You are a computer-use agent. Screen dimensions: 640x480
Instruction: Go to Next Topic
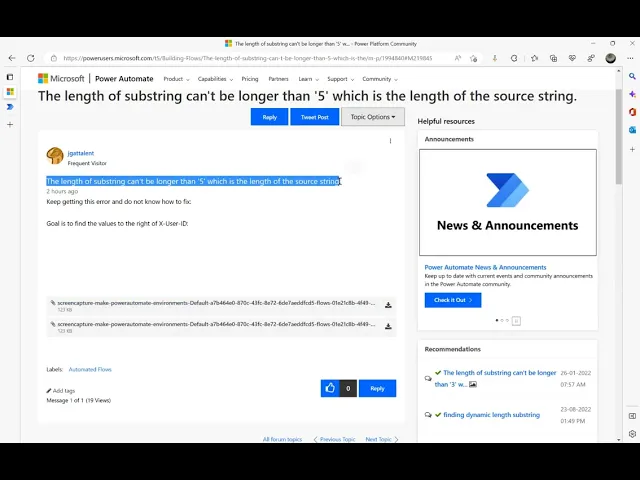[382, 439]
